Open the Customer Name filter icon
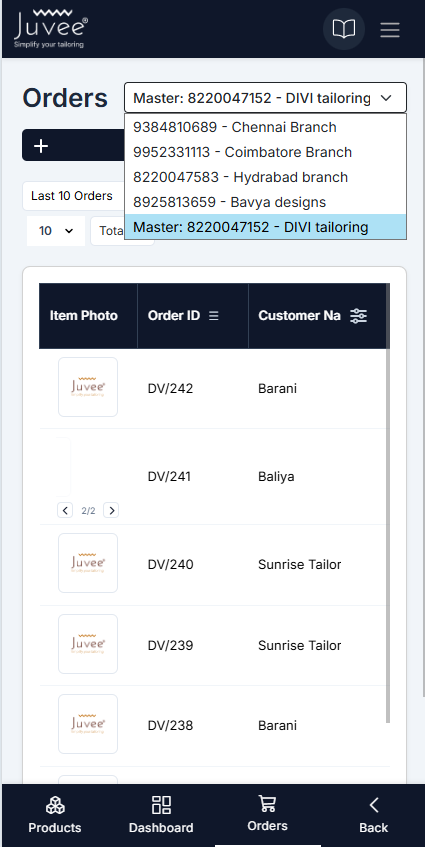 point(359,316)
